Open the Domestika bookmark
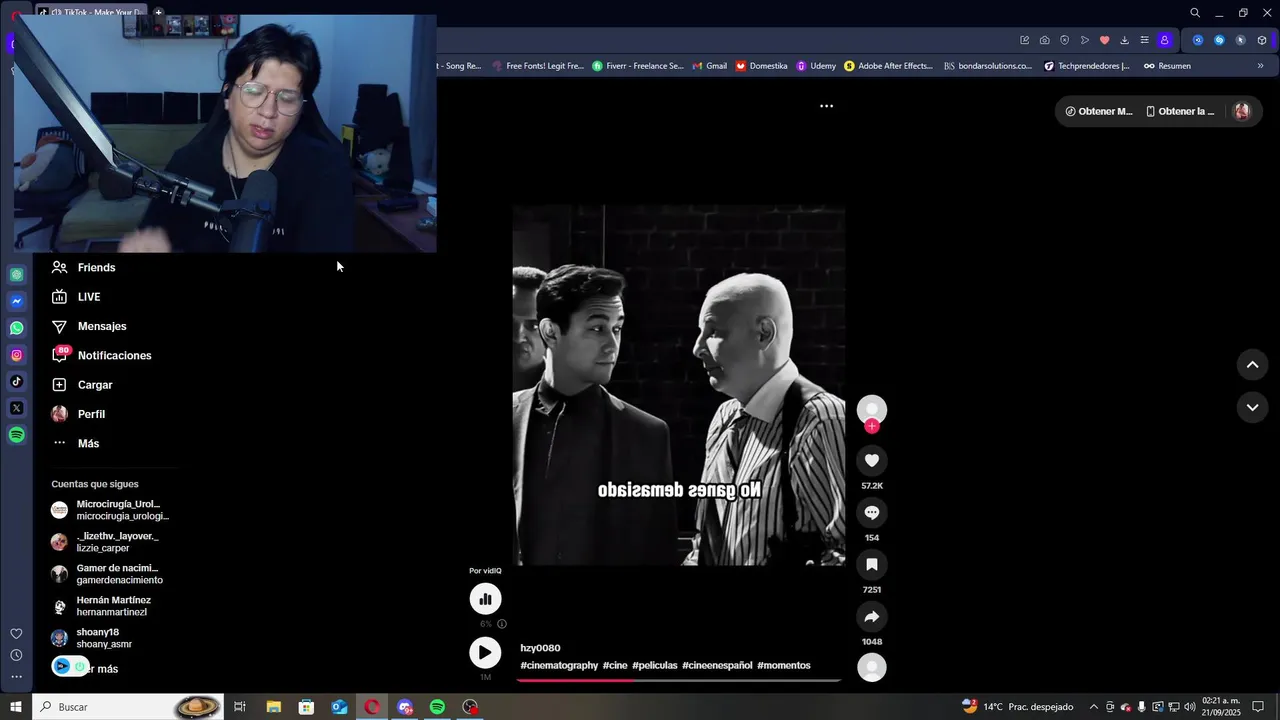1280x720 pixels. coord(762,66)
